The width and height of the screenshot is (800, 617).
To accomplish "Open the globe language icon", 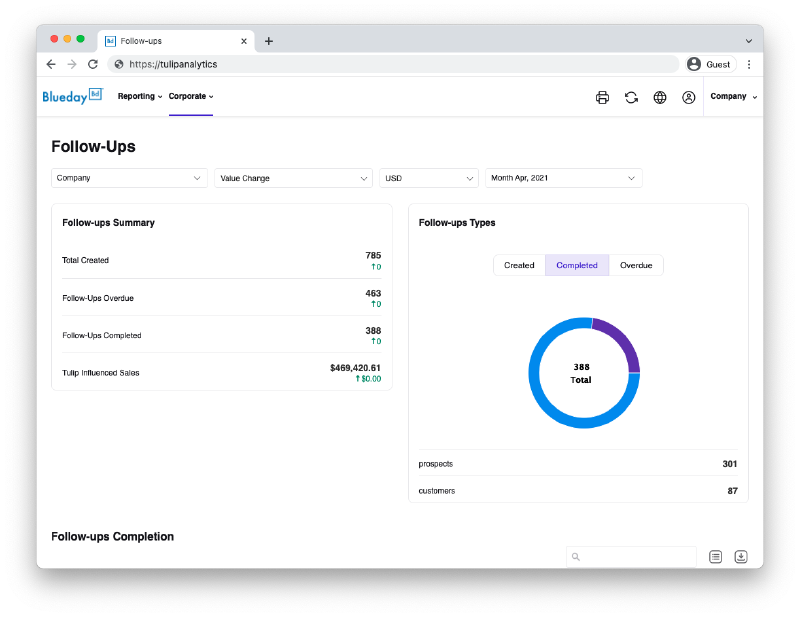I will coord(660,97).
